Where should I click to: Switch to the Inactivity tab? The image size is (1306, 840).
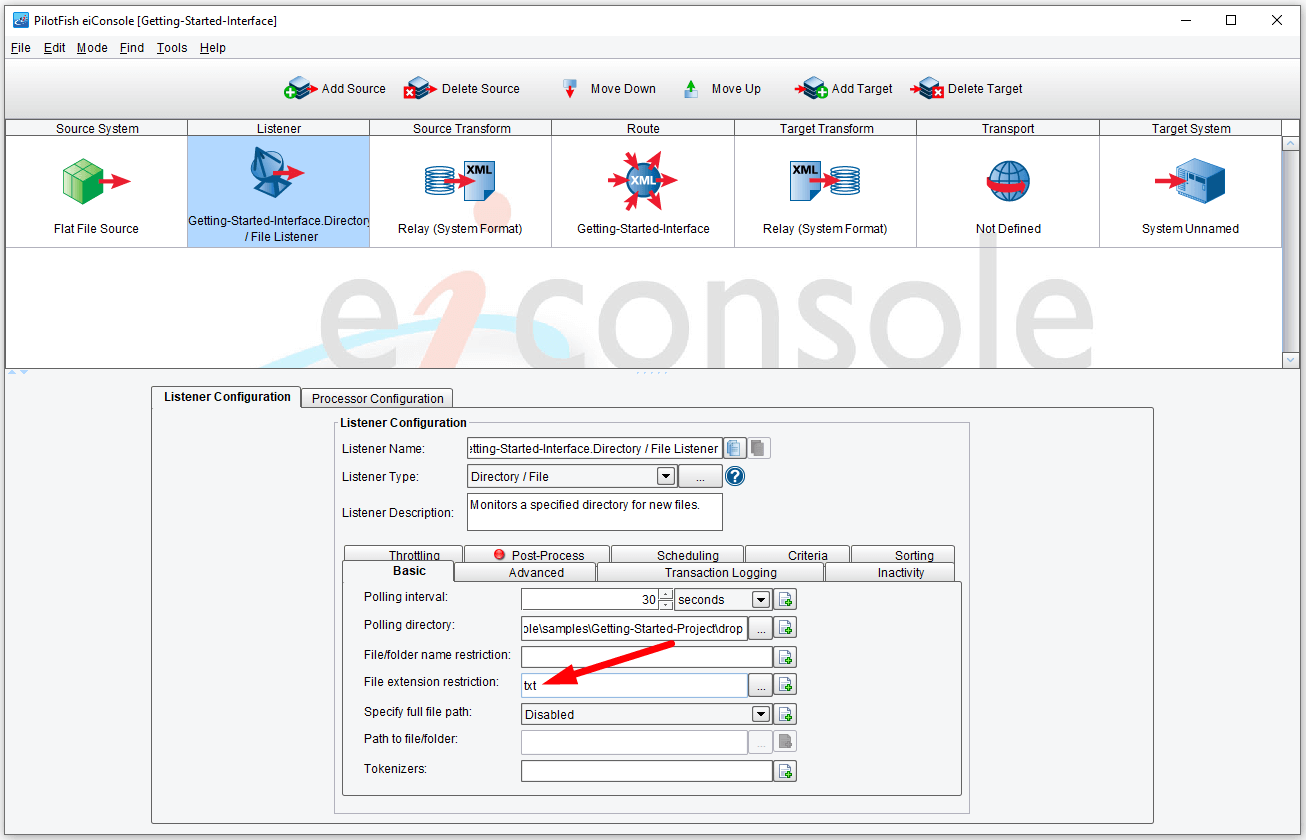coord(890,572)
